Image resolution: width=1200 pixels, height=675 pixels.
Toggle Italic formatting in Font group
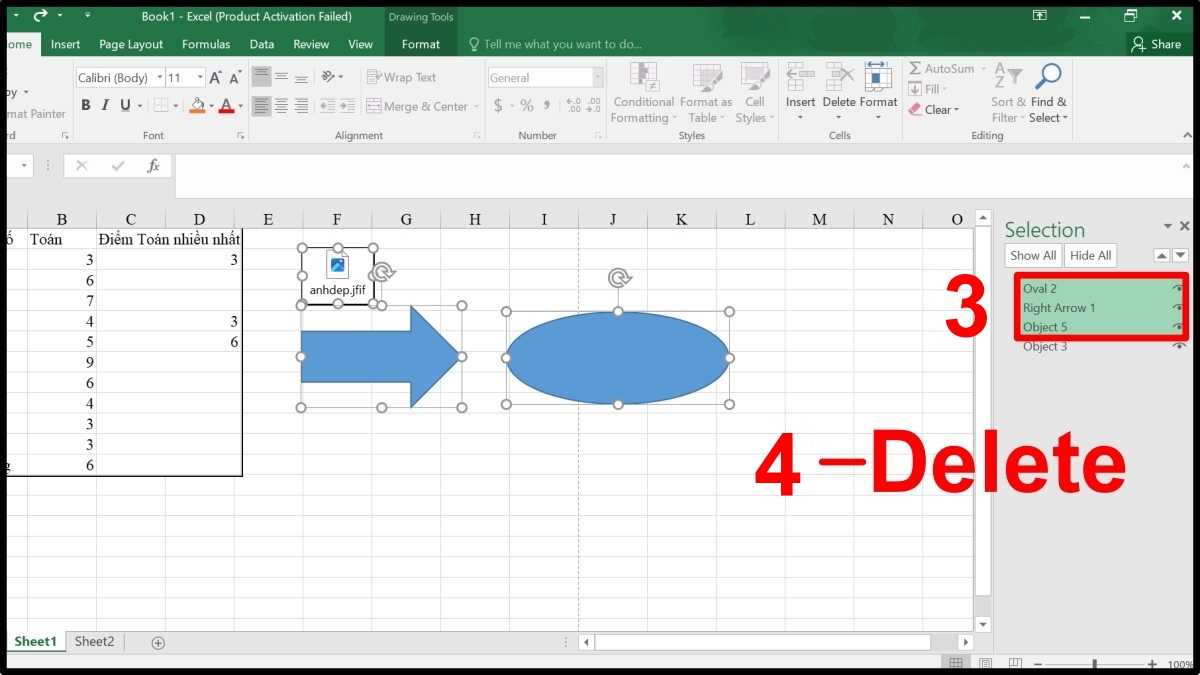point(106,106)
